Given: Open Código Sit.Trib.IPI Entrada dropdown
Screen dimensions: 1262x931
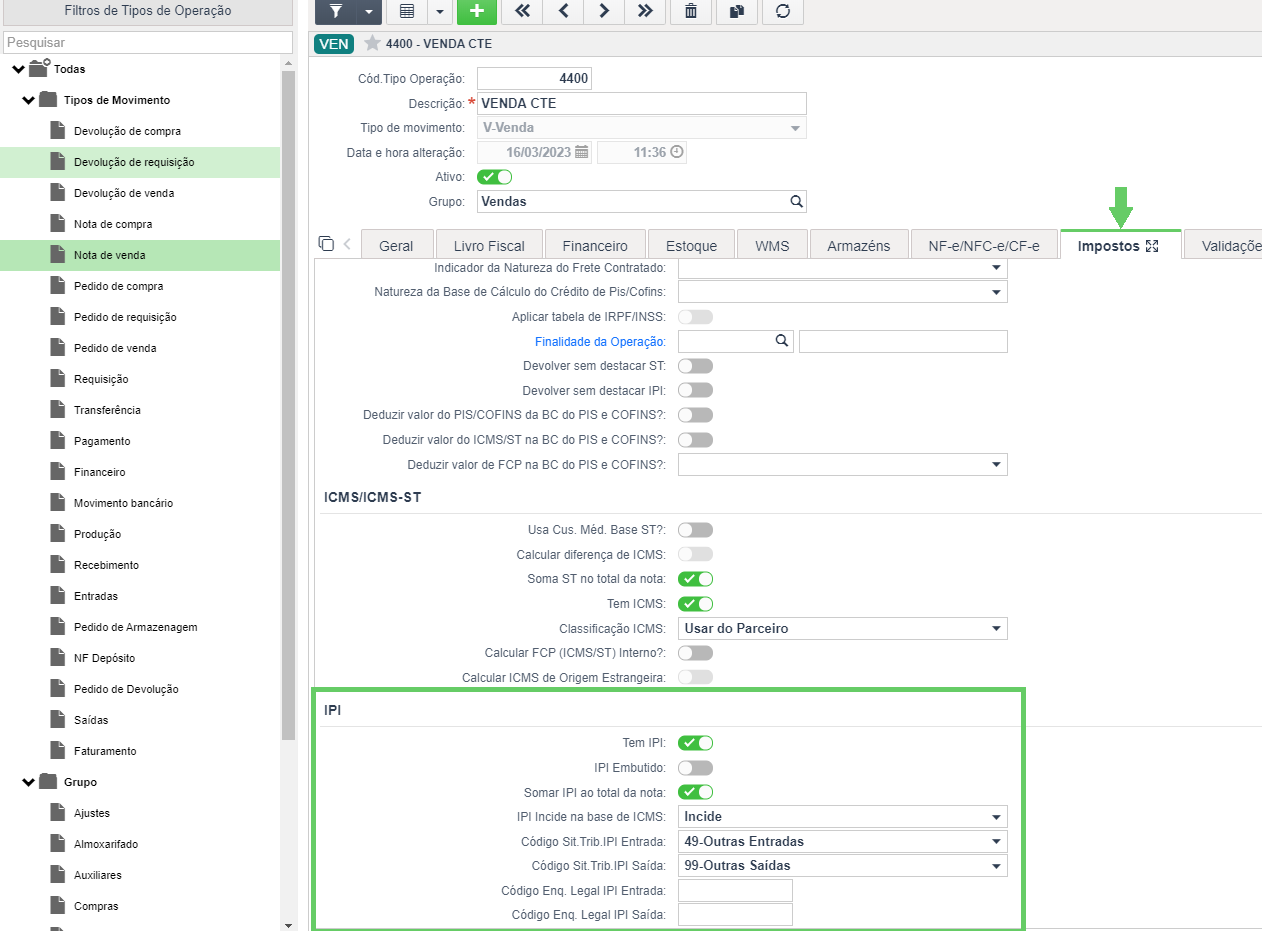Looking at the screenshot, I should [996, 842].
